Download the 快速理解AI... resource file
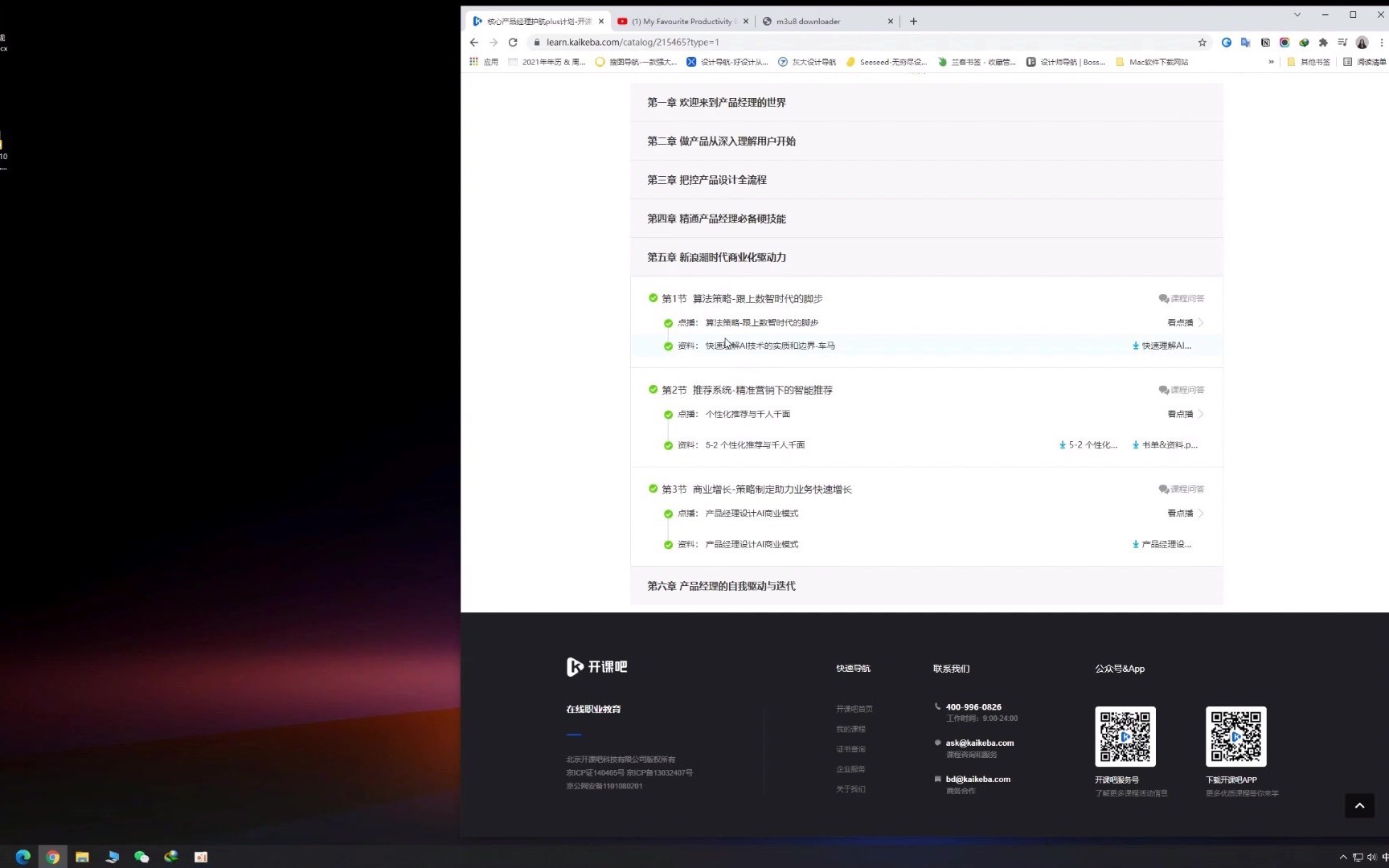Screen dimensions: 1389x868 coord(1162,346)
